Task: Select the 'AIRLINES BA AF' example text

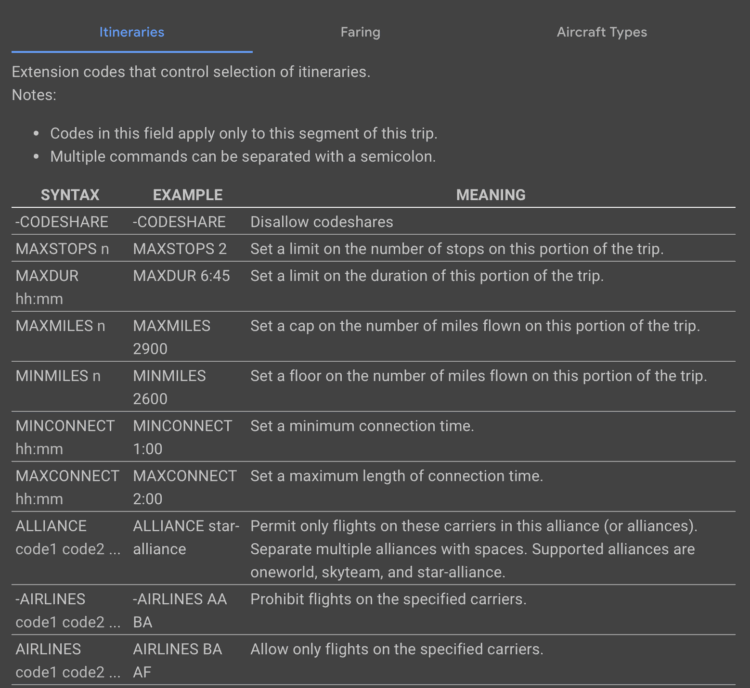Action: (x=178, y=661)
